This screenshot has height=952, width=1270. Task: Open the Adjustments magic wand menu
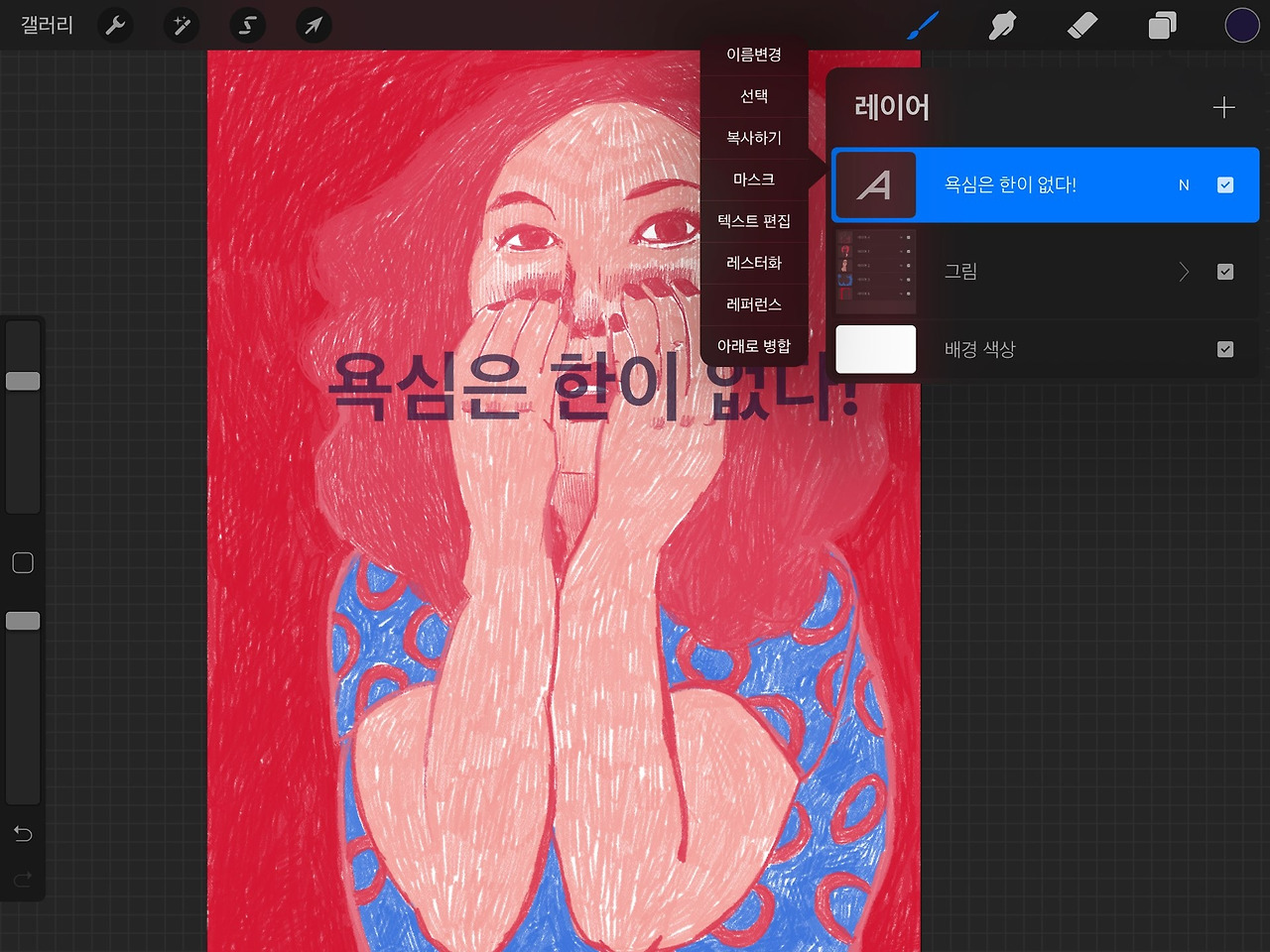181,25
